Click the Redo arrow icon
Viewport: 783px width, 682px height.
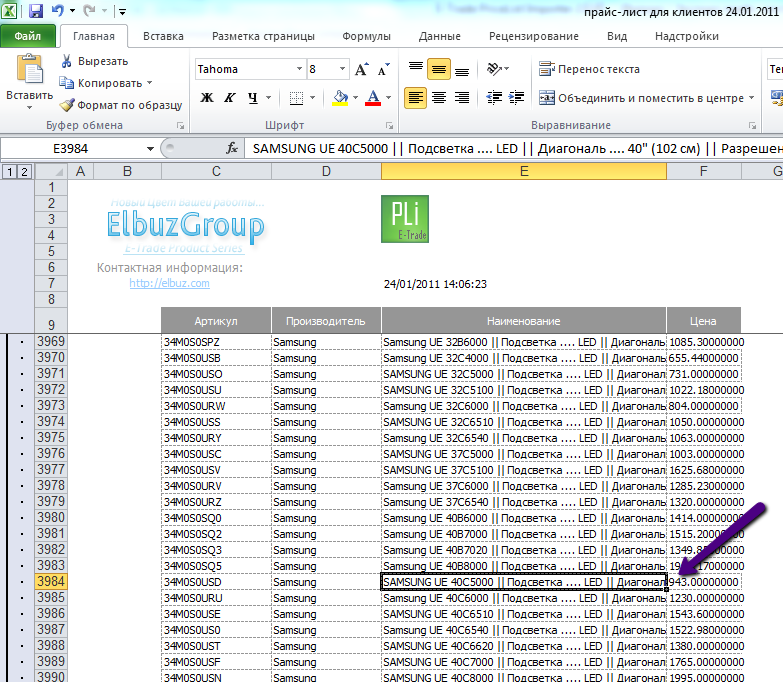tap(89, 10)
